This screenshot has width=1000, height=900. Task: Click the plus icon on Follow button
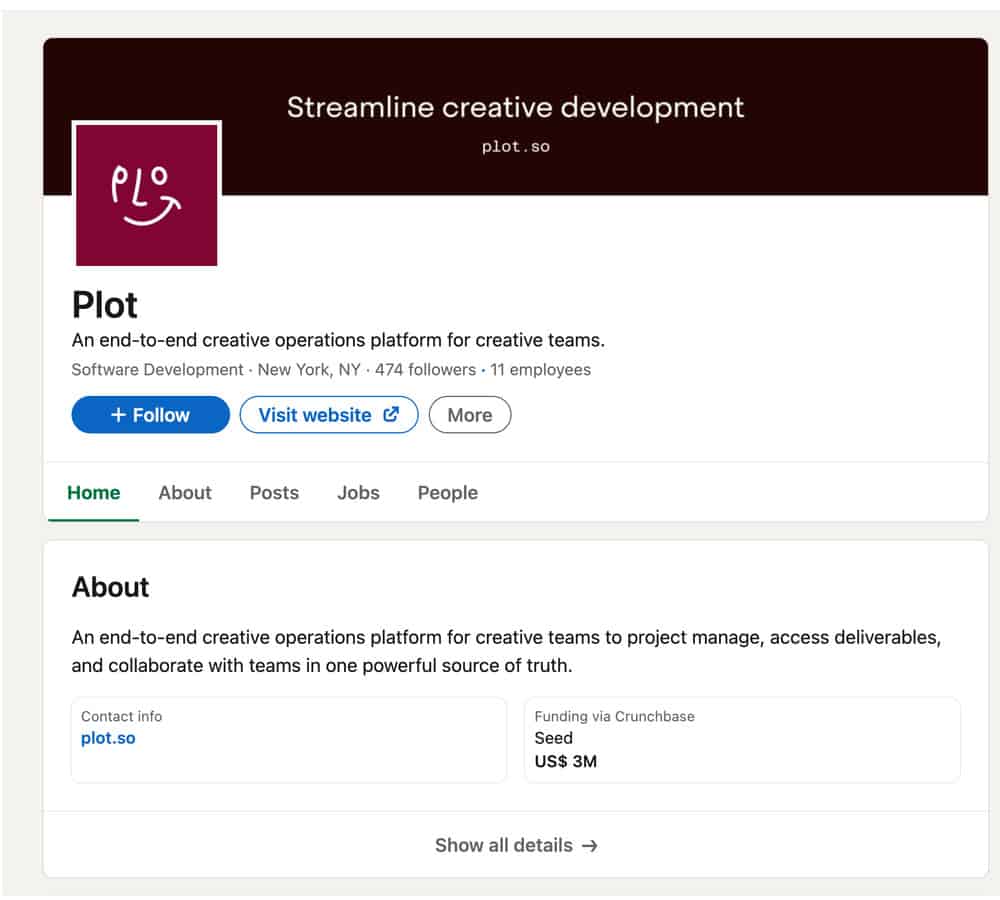pos(118,415)
